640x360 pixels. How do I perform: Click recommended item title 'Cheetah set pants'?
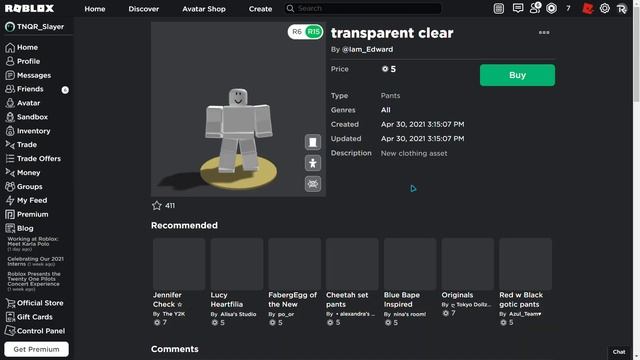(347, 300)
